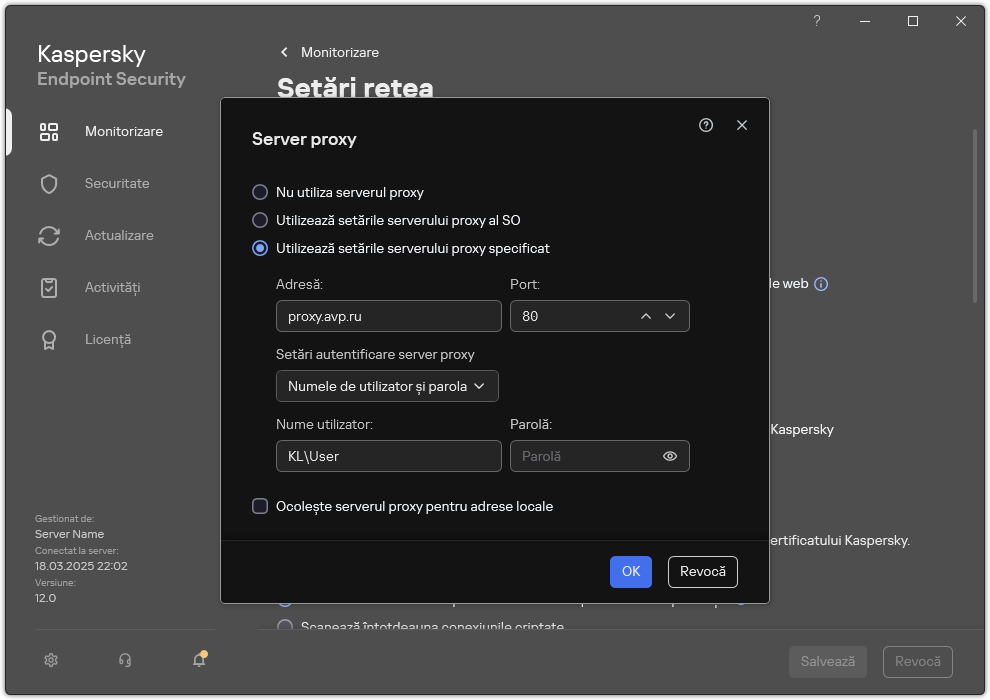Decrease the Port value with the down arrow
The width and height of the screenshot is (990, 700).
tap(671, 316)
